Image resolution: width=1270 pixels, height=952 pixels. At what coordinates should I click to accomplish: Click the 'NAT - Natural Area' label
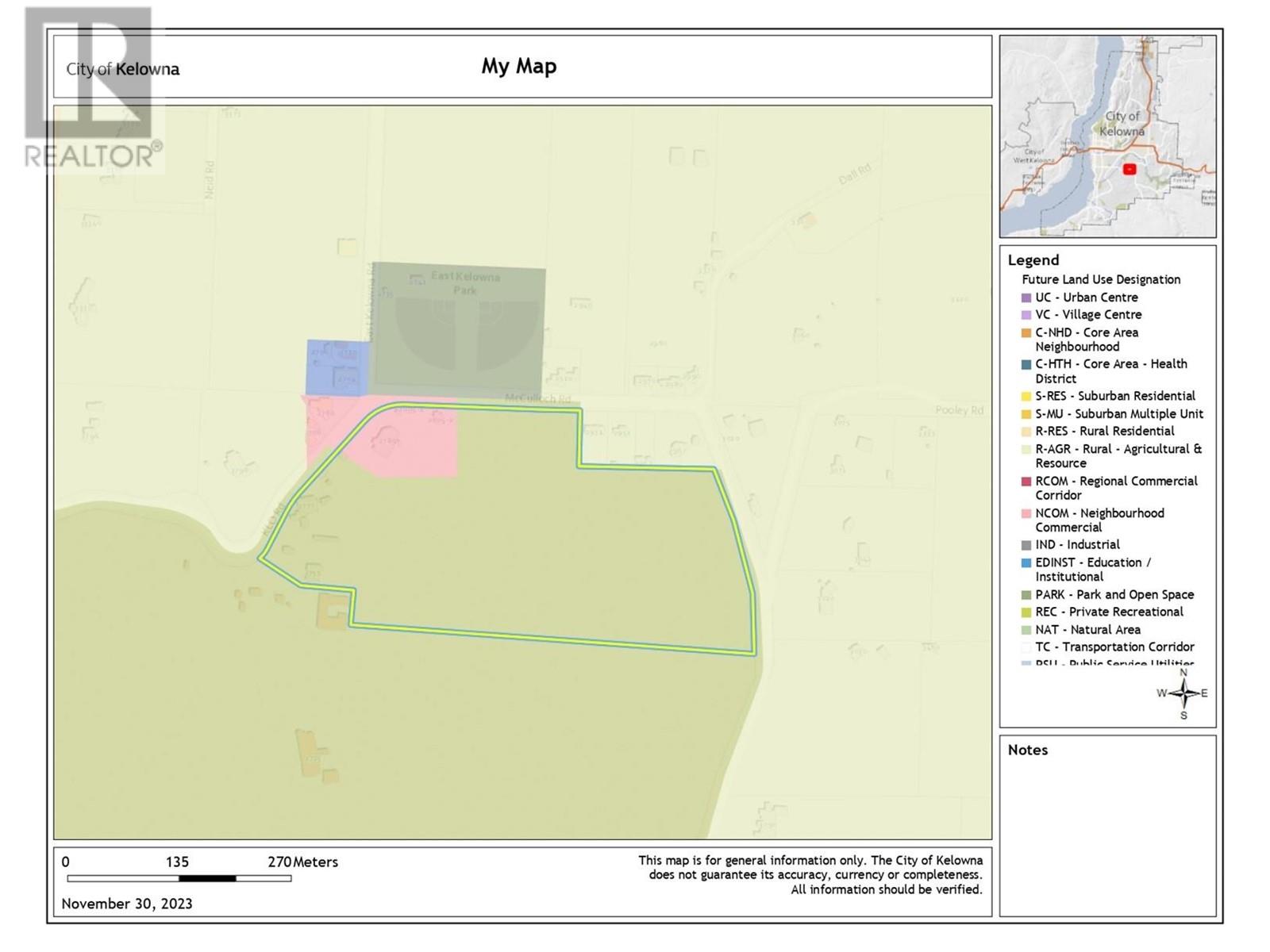[x=1087, y=630]
